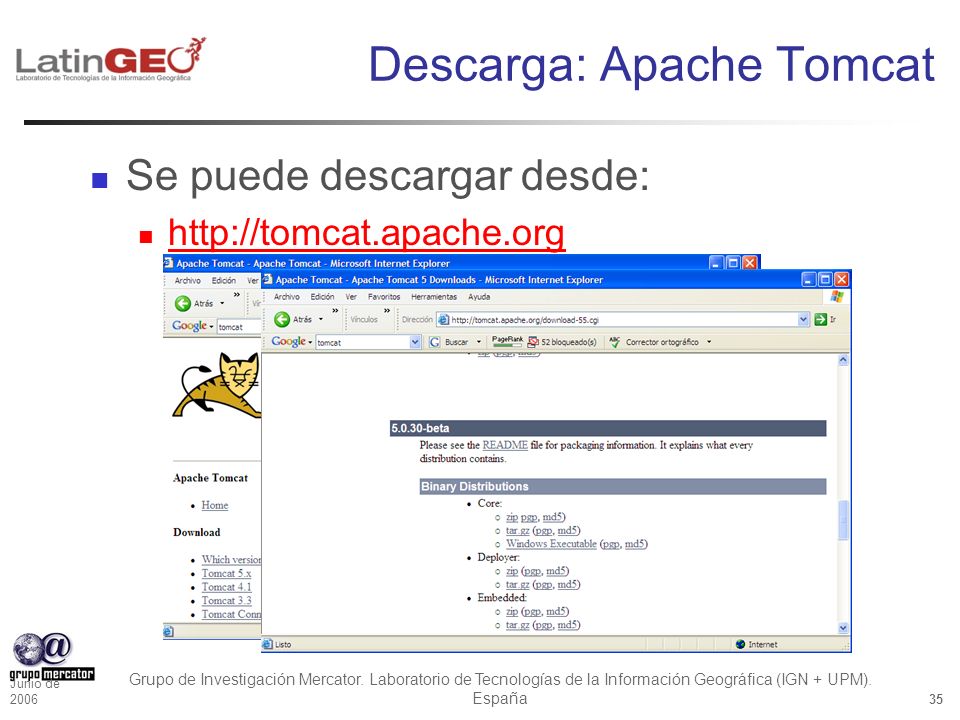
Task: Open the Google search box dropdown in the front window
Action: coord(415,342)
